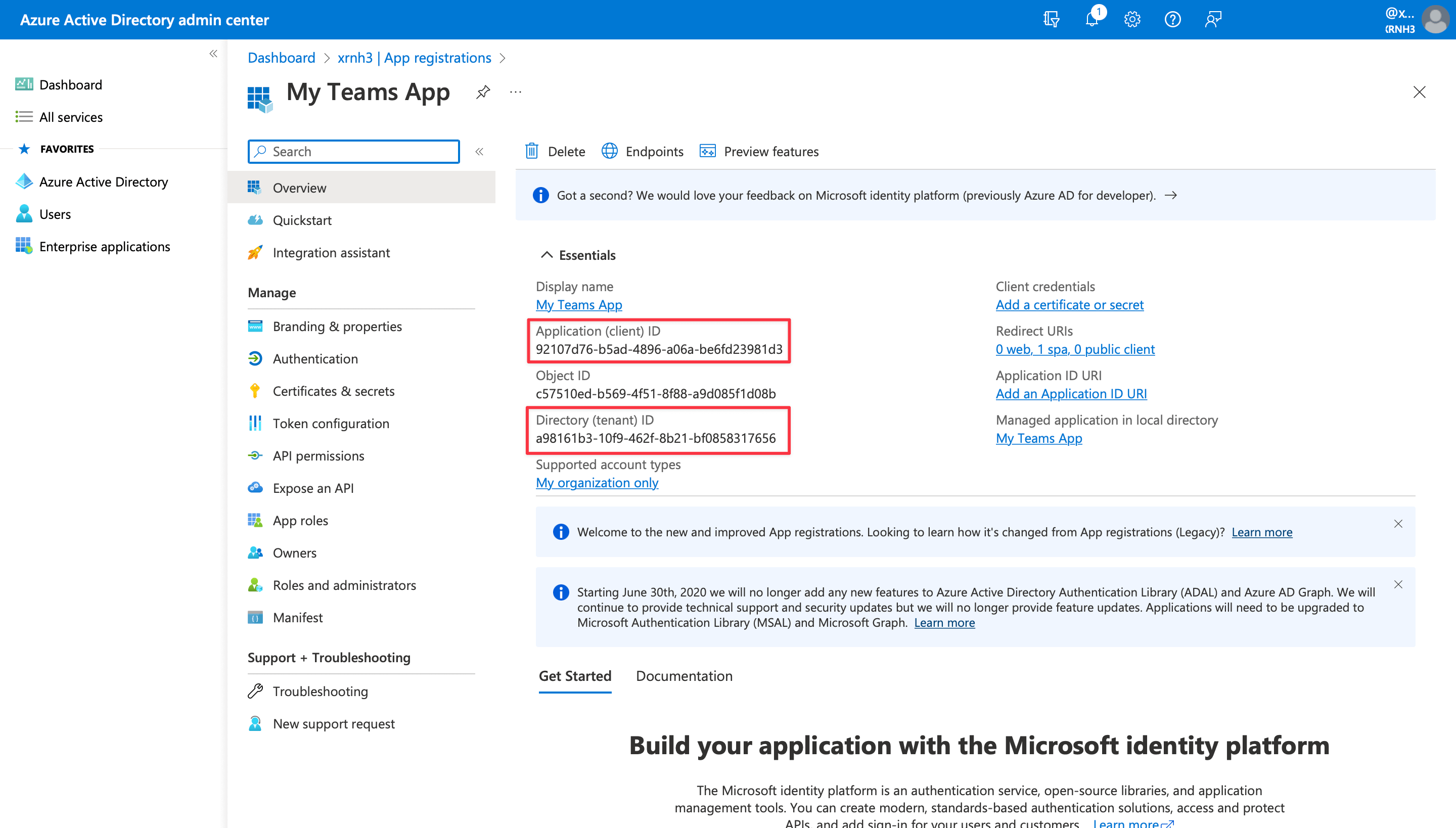
Task: Pin My Teams App to dashboard
Action: [483, 91]
